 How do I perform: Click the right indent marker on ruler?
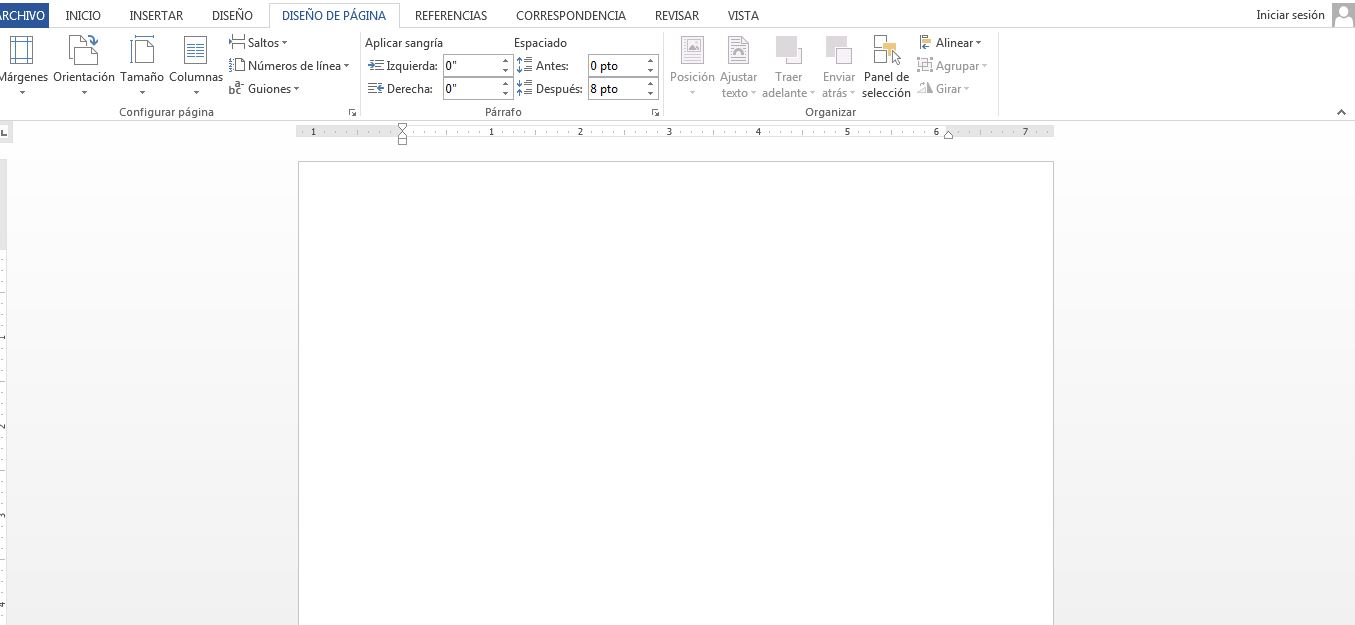948,135
